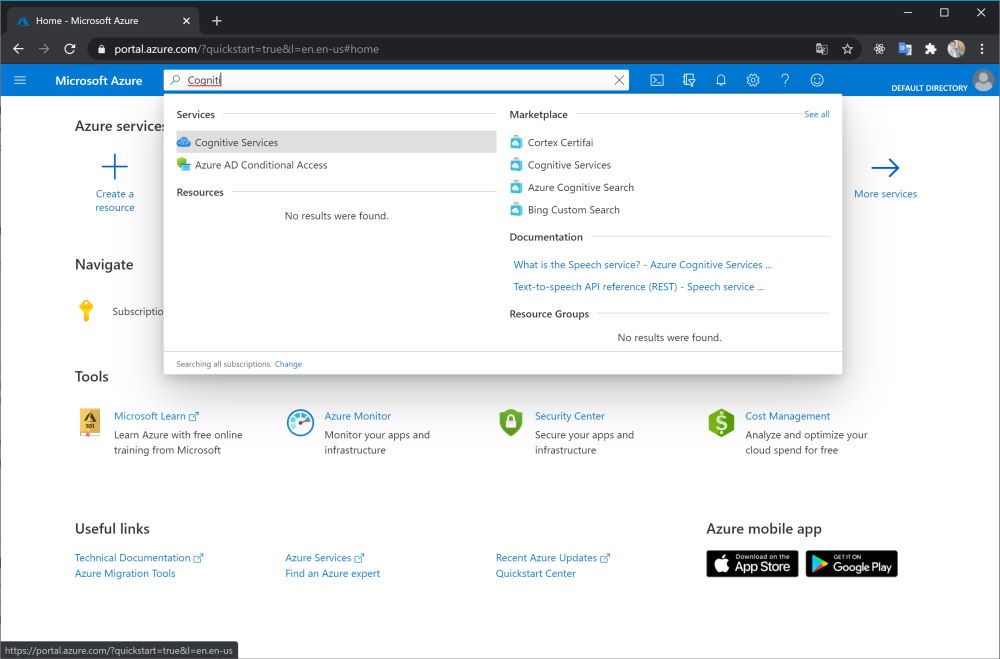Go back with the browser back arrow
The height and width of the screenshot is (659, 1000).
(18, 49)
